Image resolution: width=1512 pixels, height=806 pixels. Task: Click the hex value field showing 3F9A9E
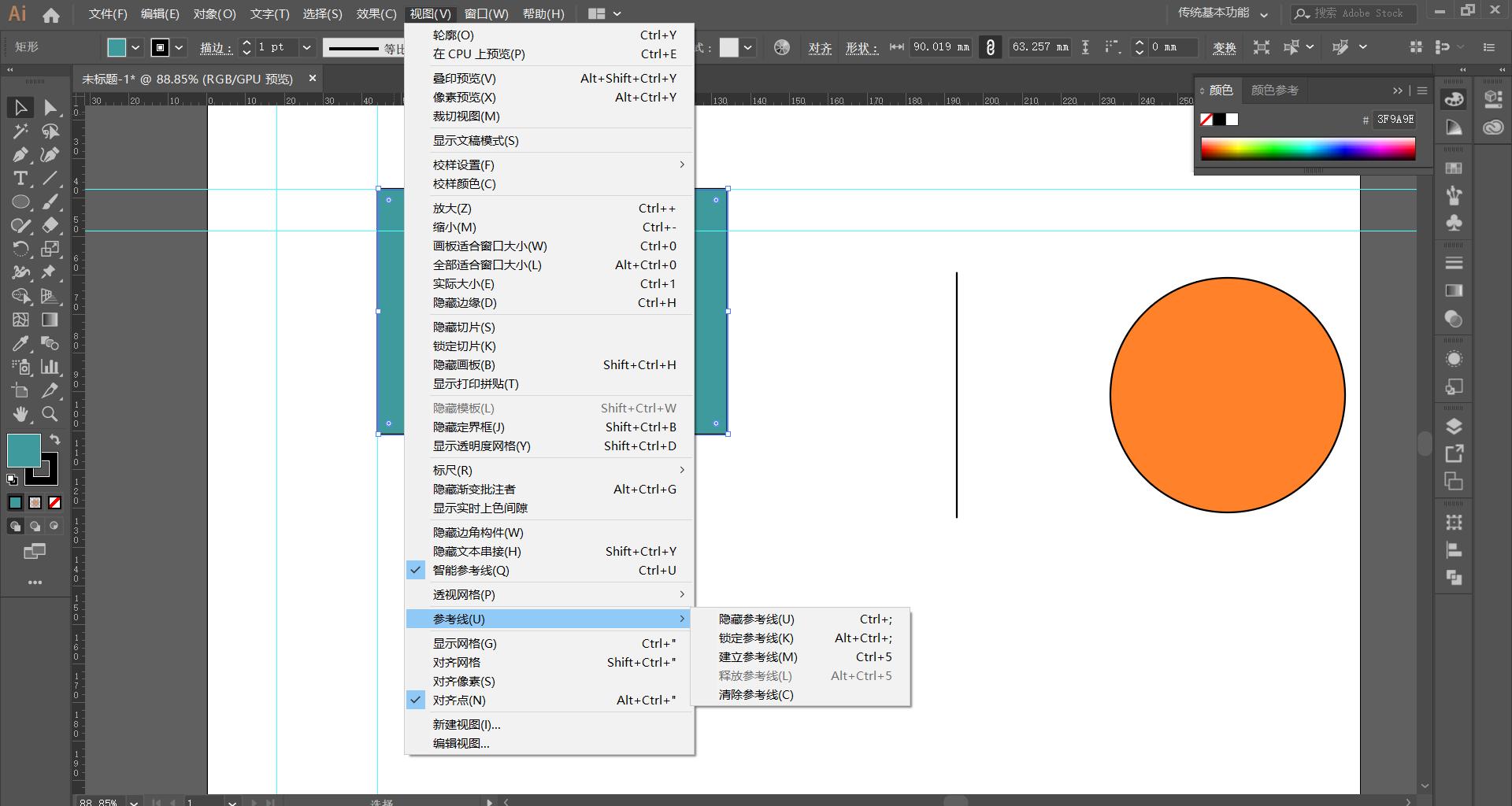(x=1394, y=119)
